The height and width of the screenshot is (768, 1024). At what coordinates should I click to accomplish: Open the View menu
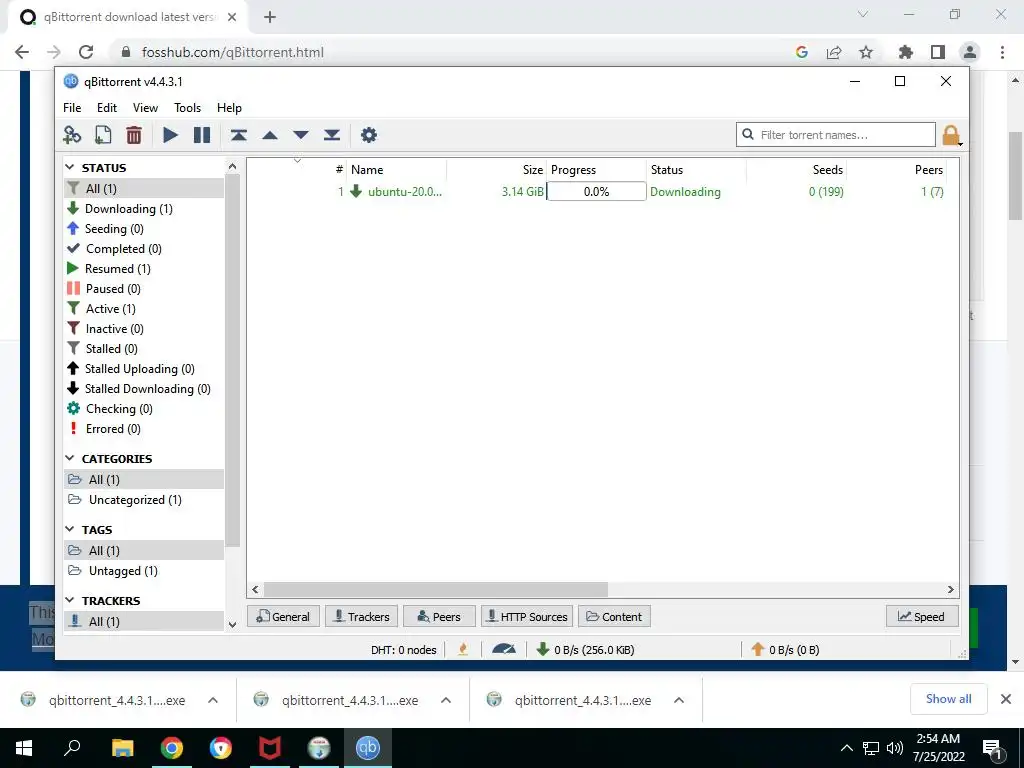tap(145, 108)
